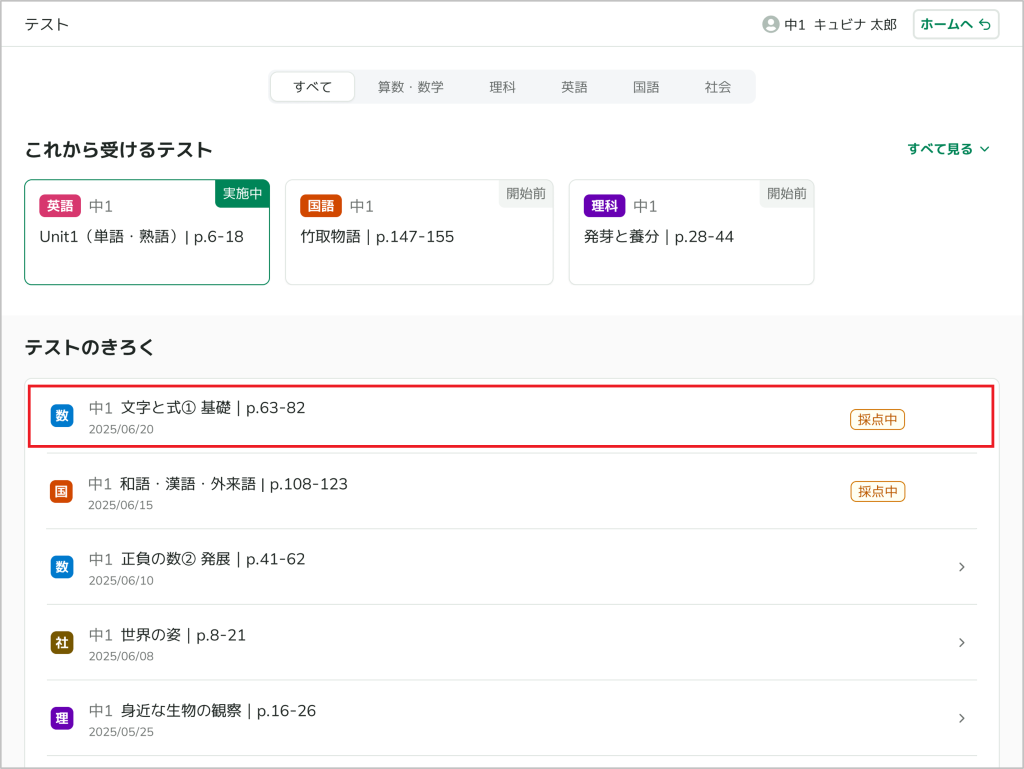Click 採点中 badge on 文字と式① row
Viewport: 1024px width, 769px height.
pyautogui.click(x=877, y=420)
